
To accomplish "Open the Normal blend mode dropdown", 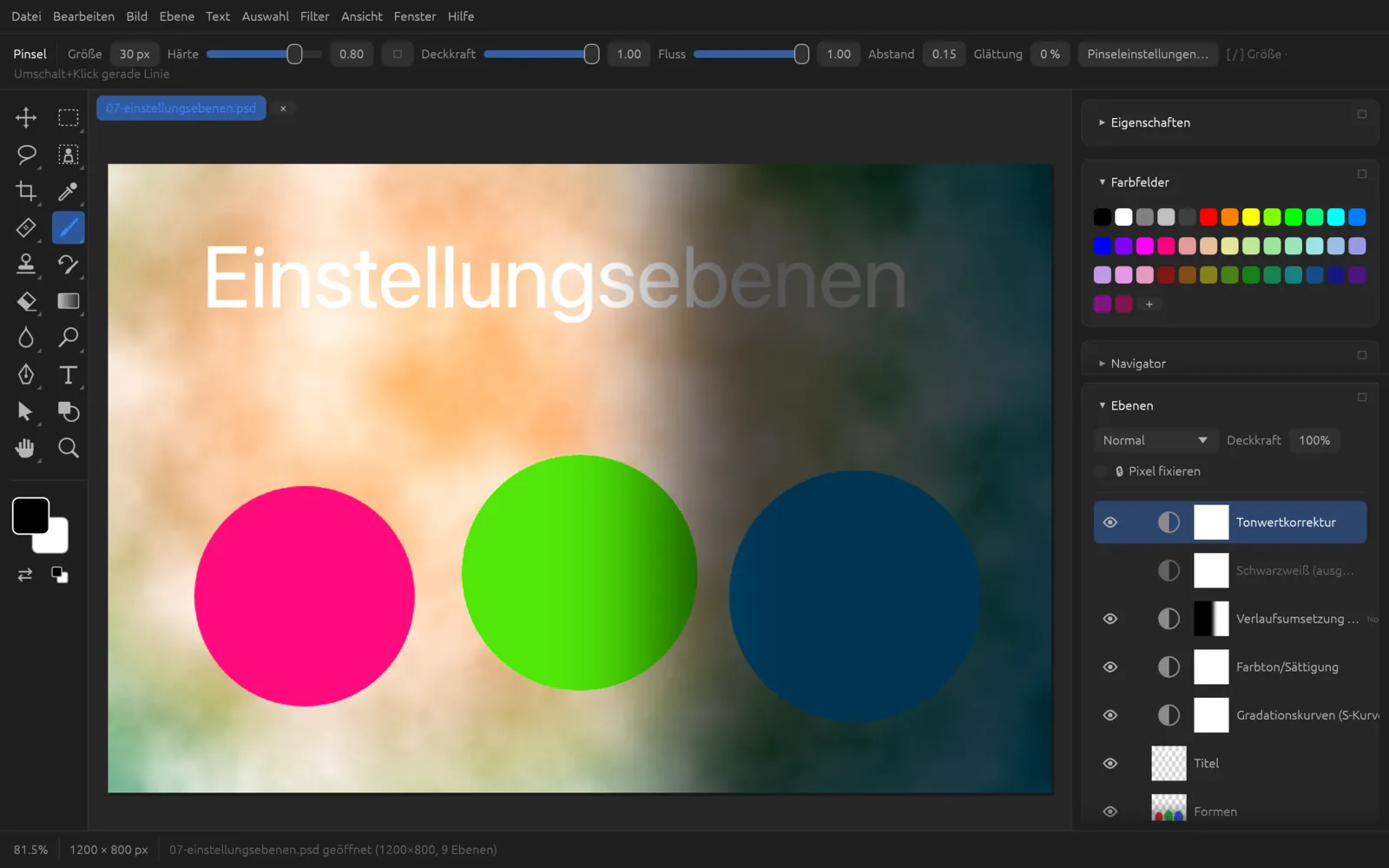I will pos(1155,440).
